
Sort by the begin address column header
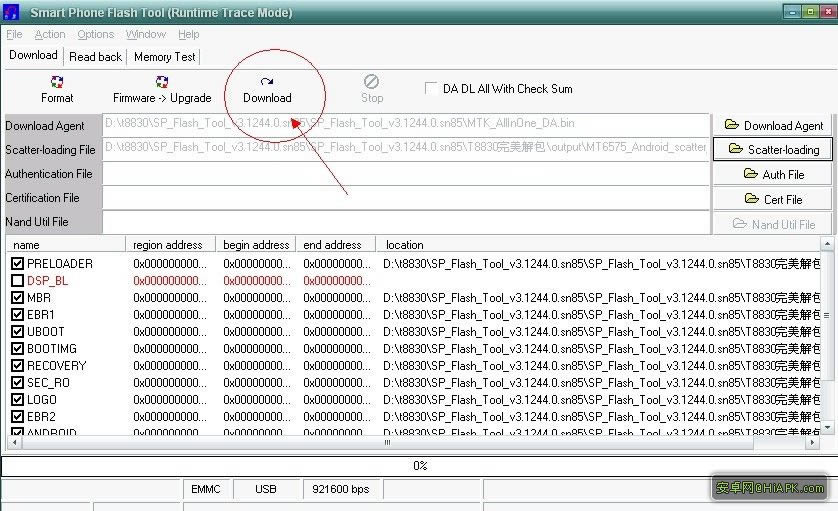256,244
